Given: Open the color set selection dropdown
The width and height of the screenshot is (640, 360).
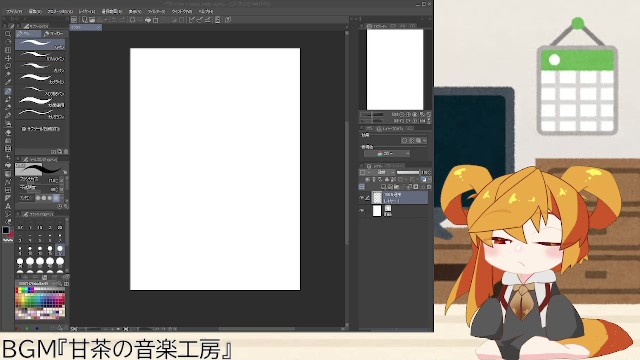Looking at the screenshot, I should coord(37,283).
